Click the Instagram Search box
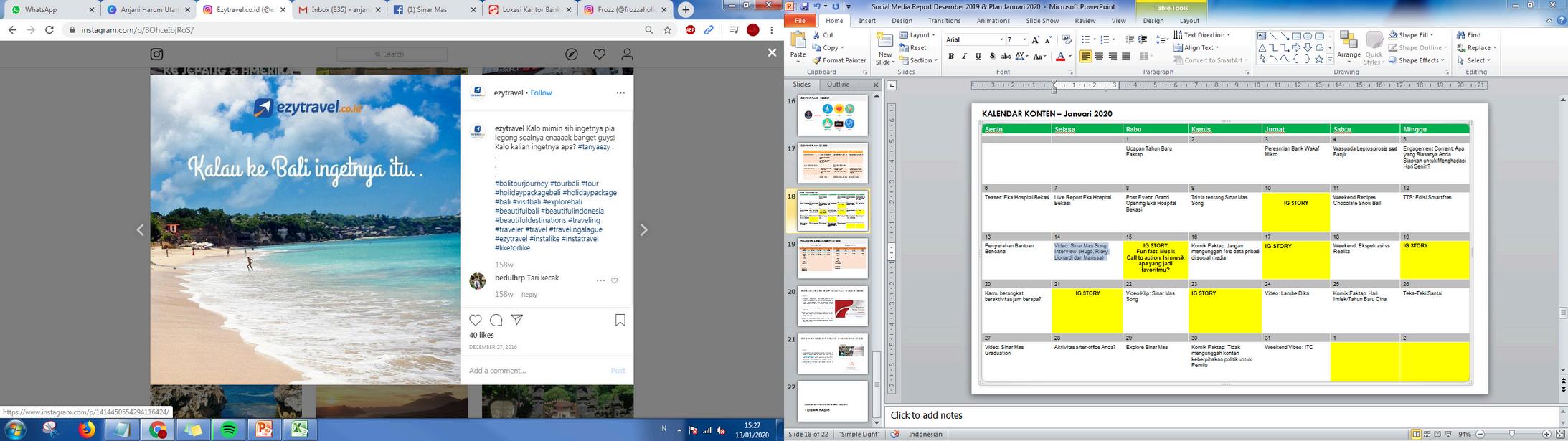 pyautogui.click(x=392, y=54)
